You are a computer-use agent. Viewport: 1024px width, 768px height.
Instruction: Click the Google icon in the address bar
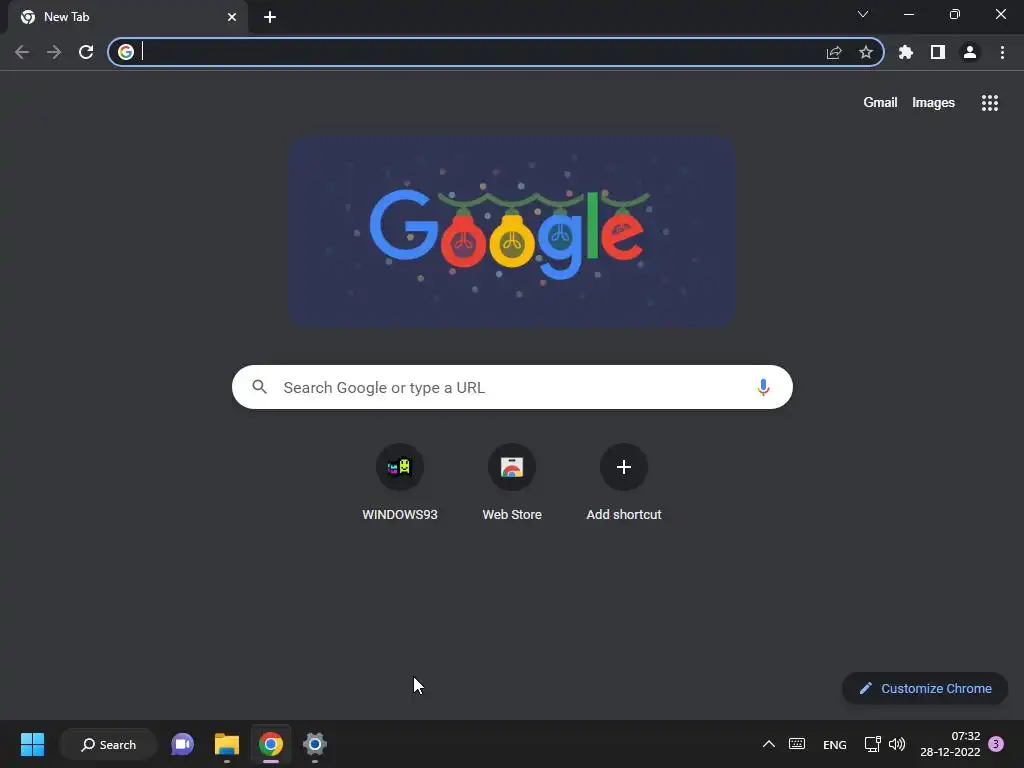pos(126,52)
